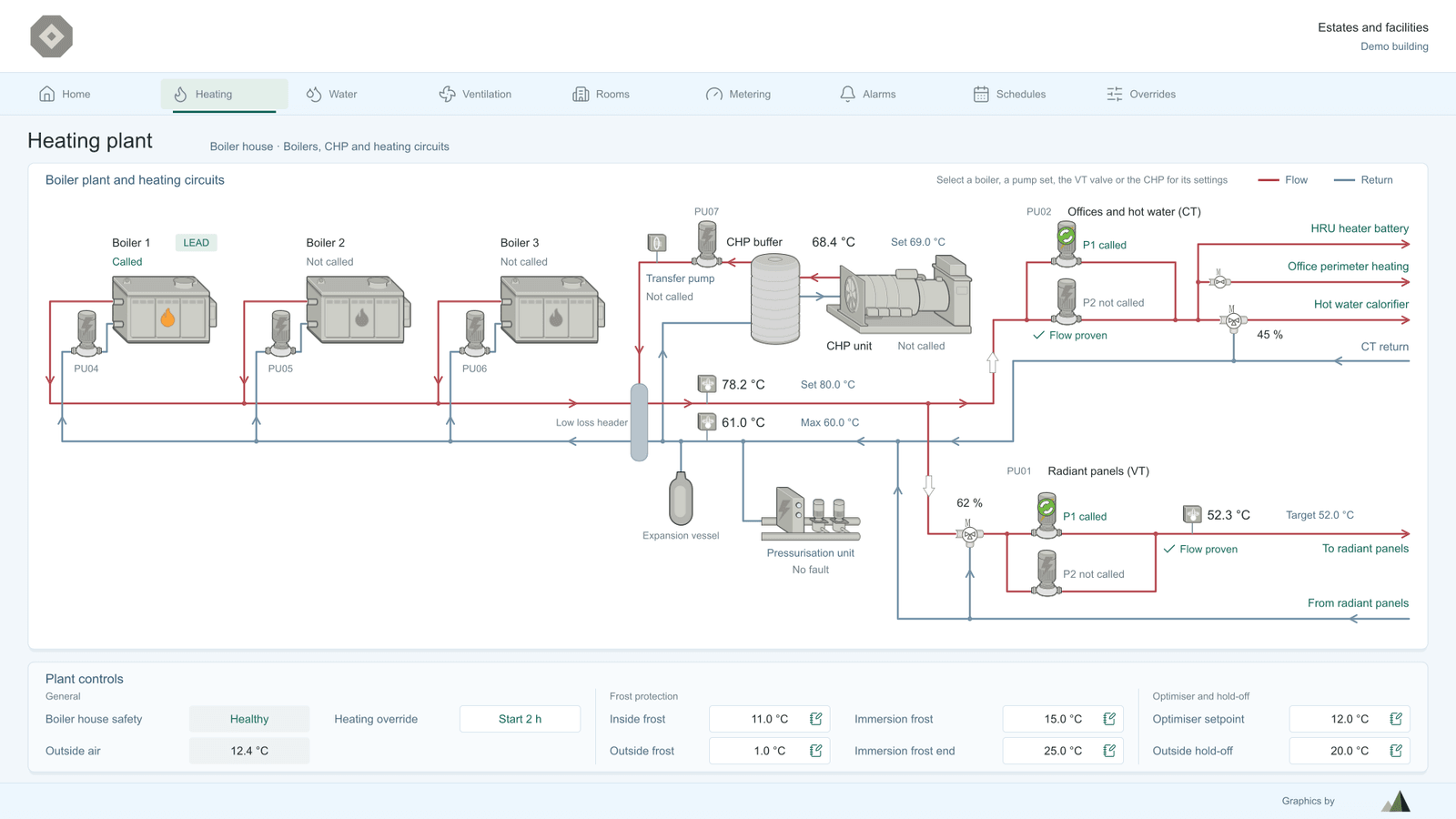Select PU01 pump P1 called icon
This screenshot has width=1456, height=819.
coord(1046,515)
